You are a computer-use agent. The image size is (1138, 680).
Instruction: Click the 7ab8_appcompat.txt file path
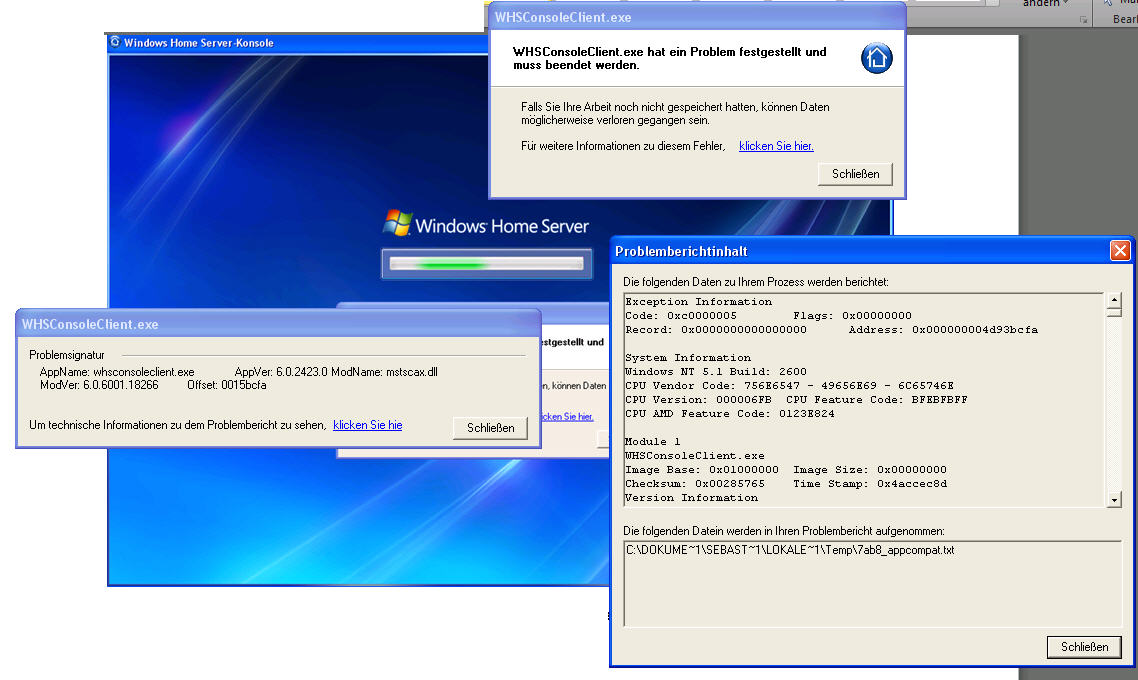point(790,550)
